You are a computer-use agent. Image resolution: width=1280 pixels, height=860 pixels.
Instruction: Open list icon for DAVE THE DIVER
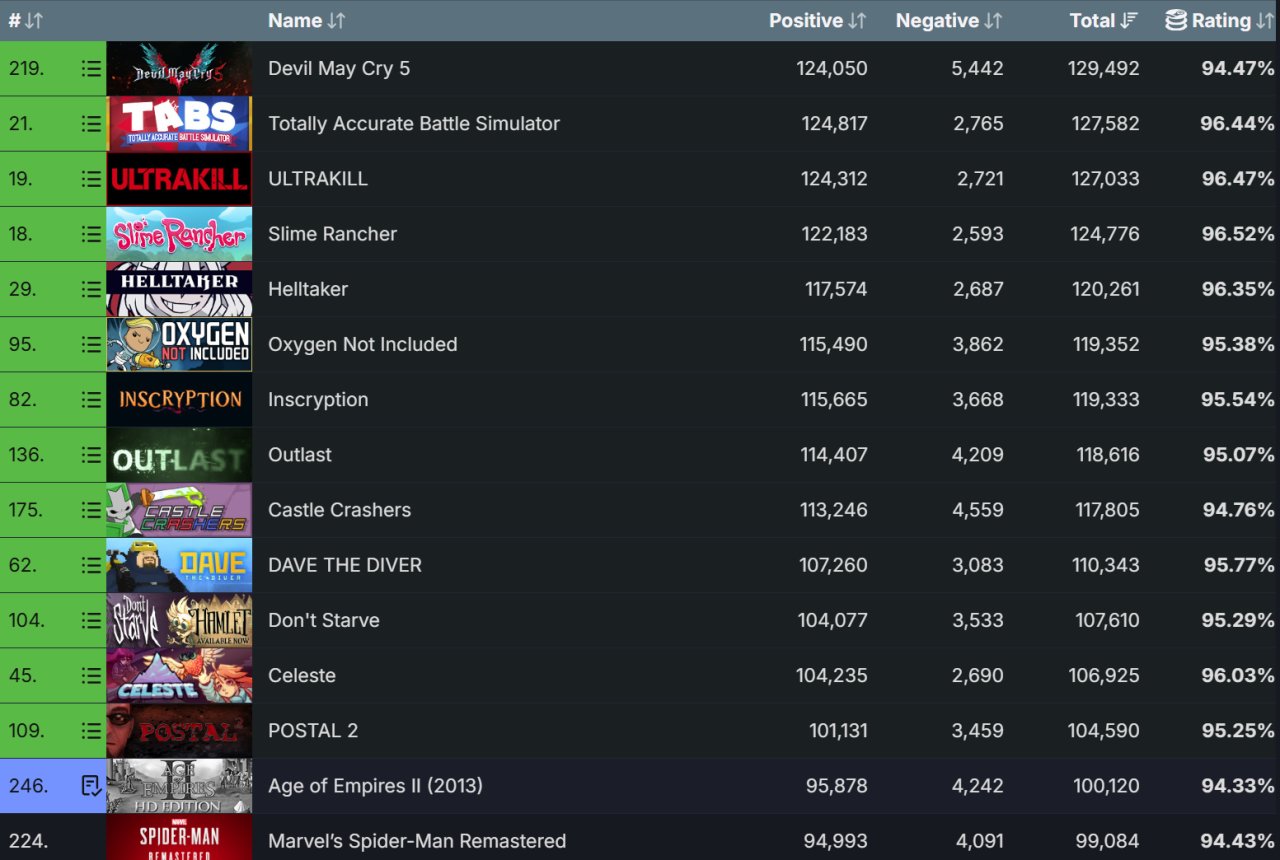point(91,565)
